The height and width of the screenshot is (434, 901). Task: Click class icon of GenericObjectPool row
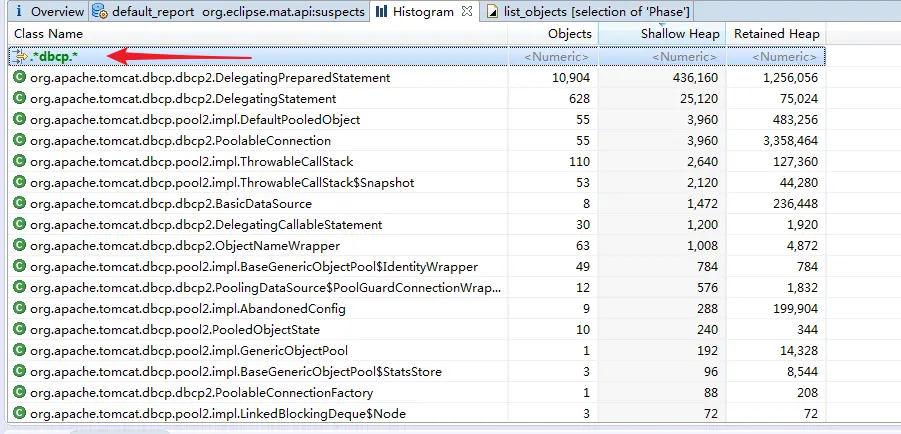20,350
